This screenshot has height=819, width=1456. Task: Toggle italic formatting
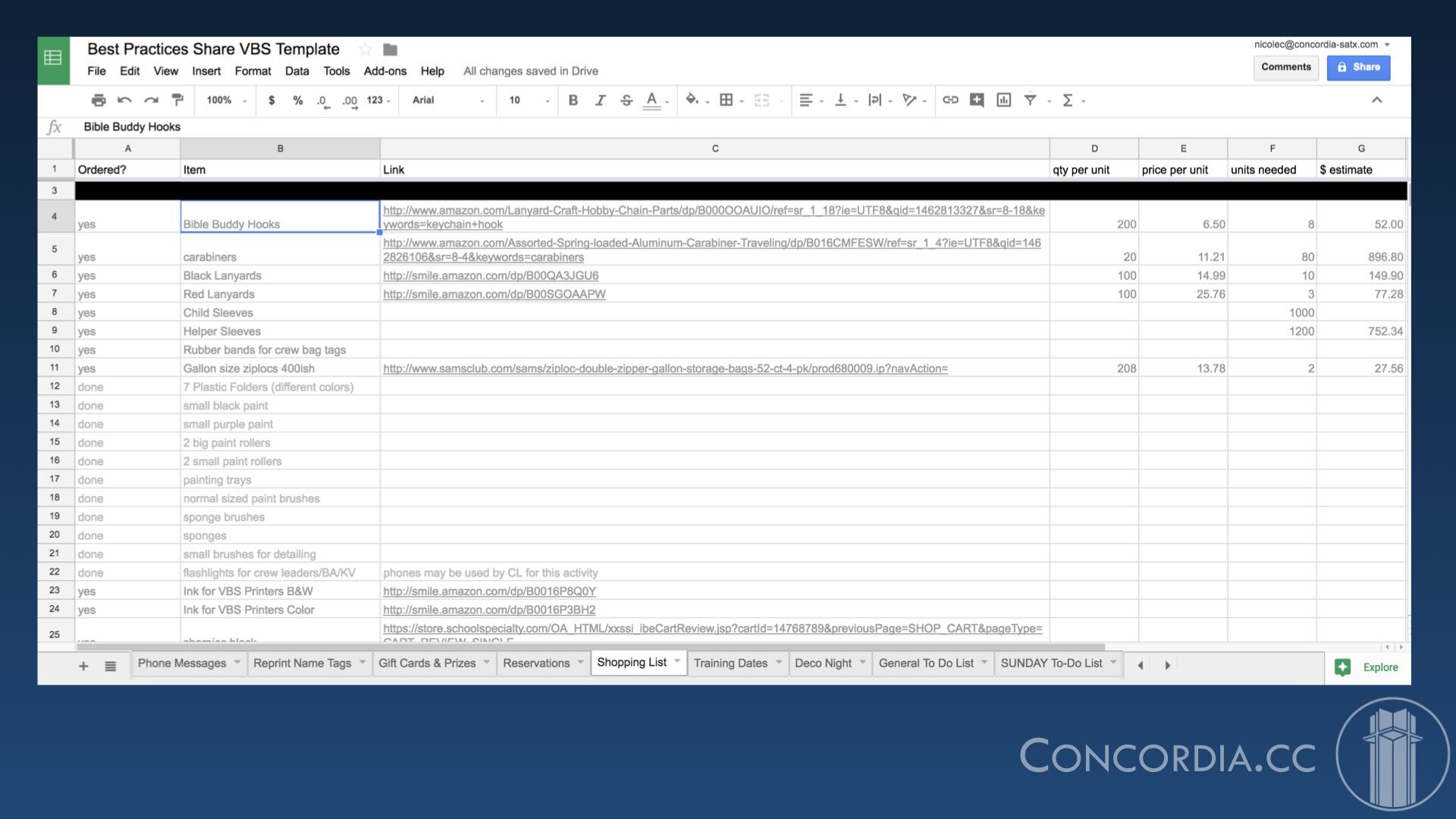(600, 100)
